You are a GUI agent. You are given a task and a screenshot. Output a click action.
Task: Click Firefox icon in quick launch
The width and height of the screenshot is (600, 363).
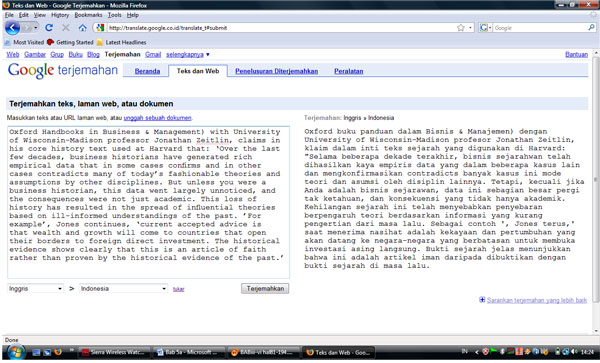(58, 352)
